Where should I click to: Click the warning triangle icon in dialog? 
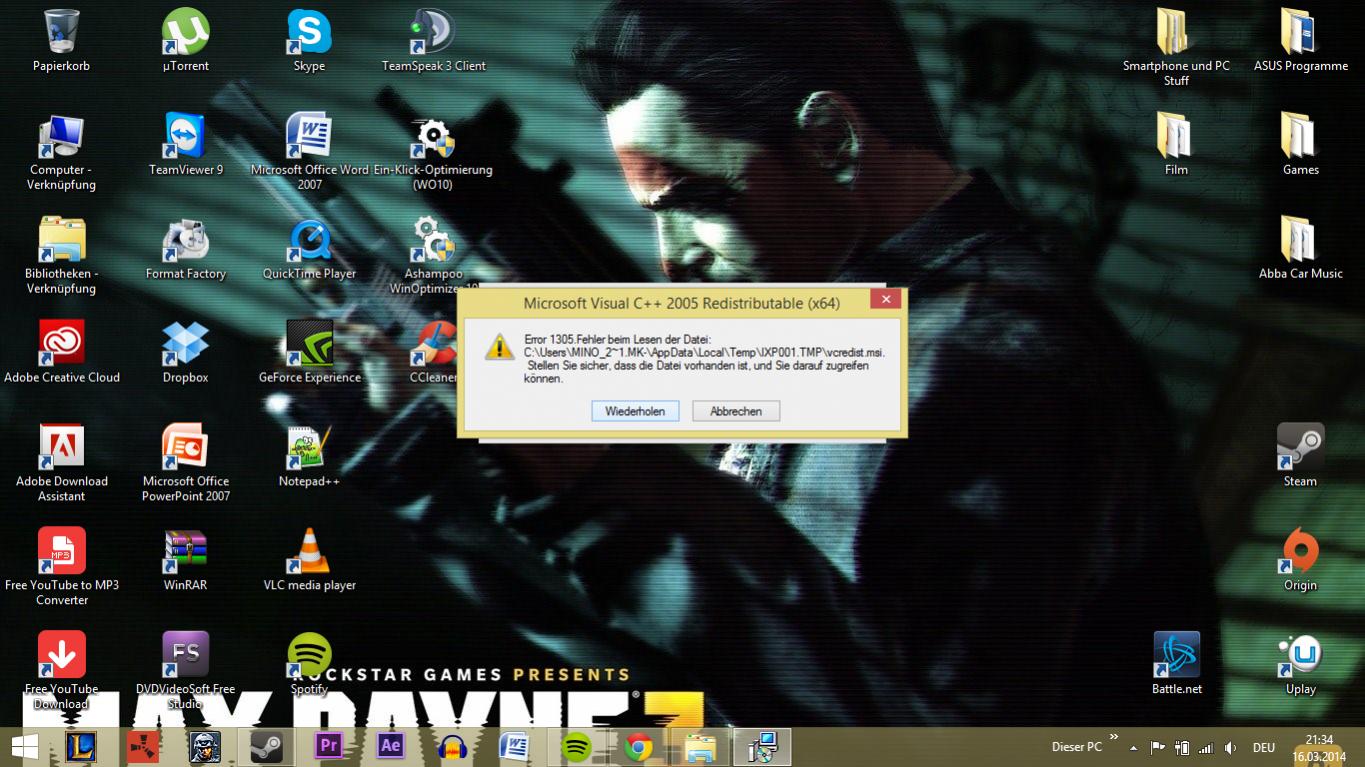click(x=499, y=346)
